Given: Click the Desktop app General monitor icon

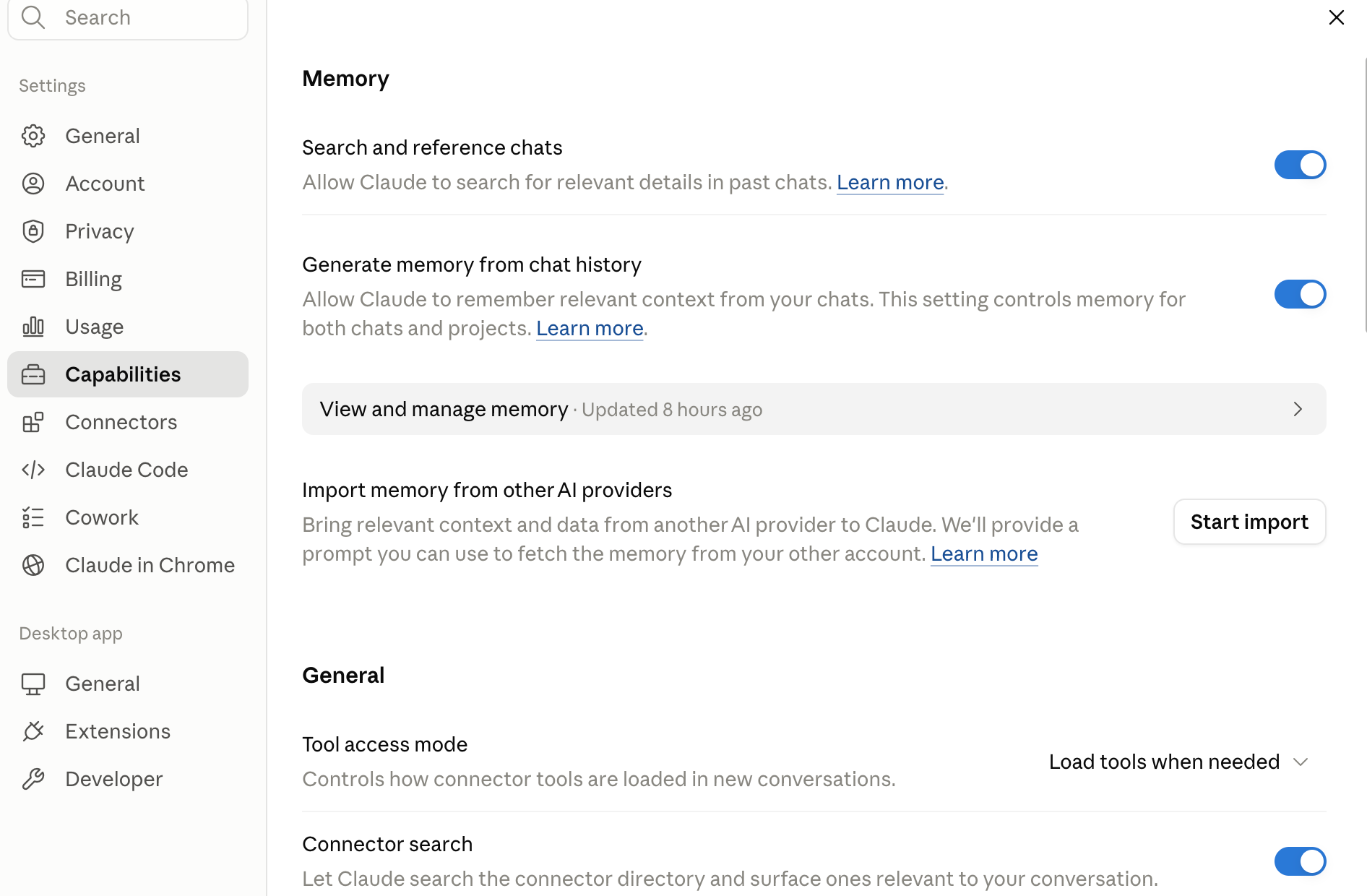Looking at the screenshot, I should point(33,684).
